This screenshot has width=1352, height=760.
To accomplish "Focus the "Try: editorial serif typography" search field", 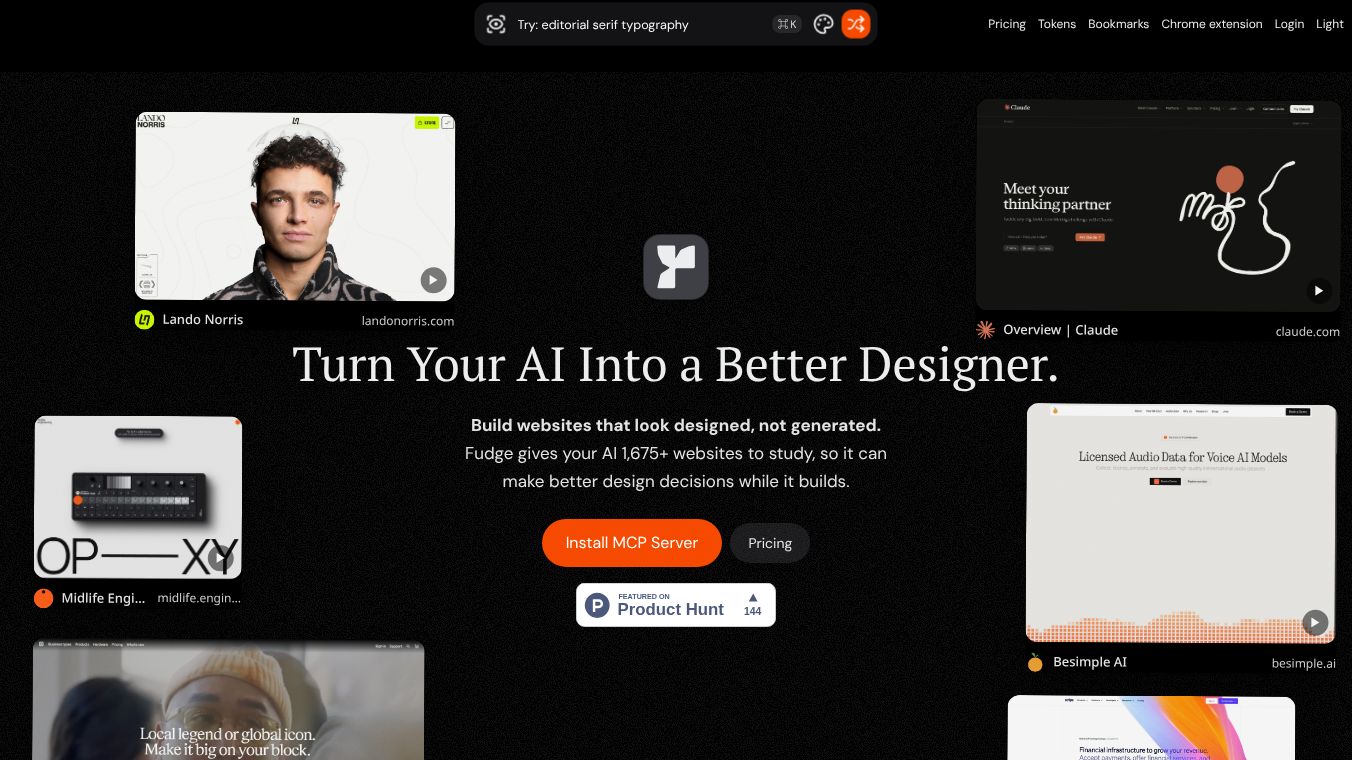I will (x=640, y=24).
